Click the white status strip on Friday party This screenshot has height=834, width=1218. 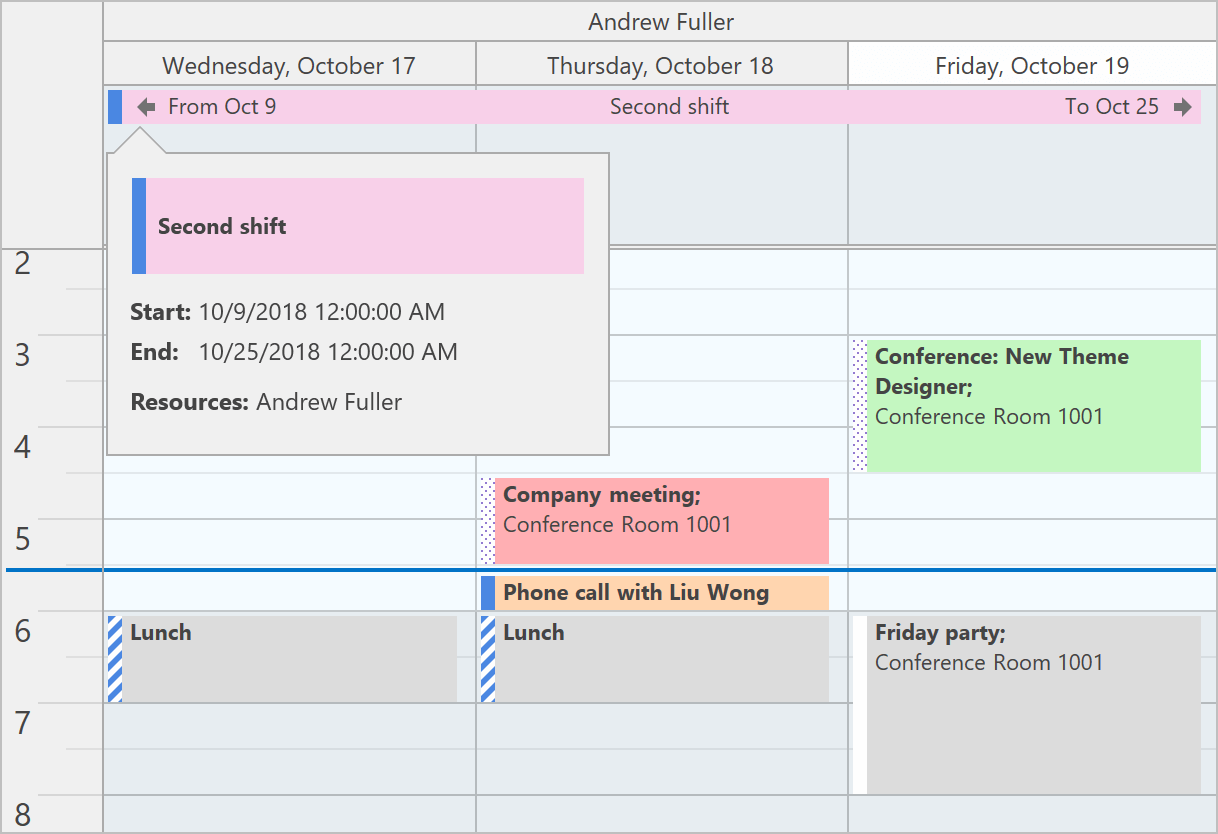pos(860,705)
